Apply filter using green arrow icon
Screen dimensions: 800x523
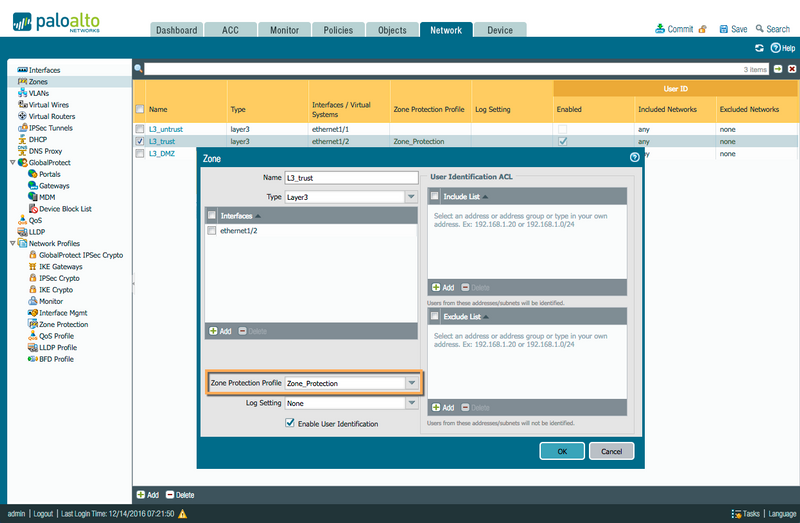click(x=778, y=69)
